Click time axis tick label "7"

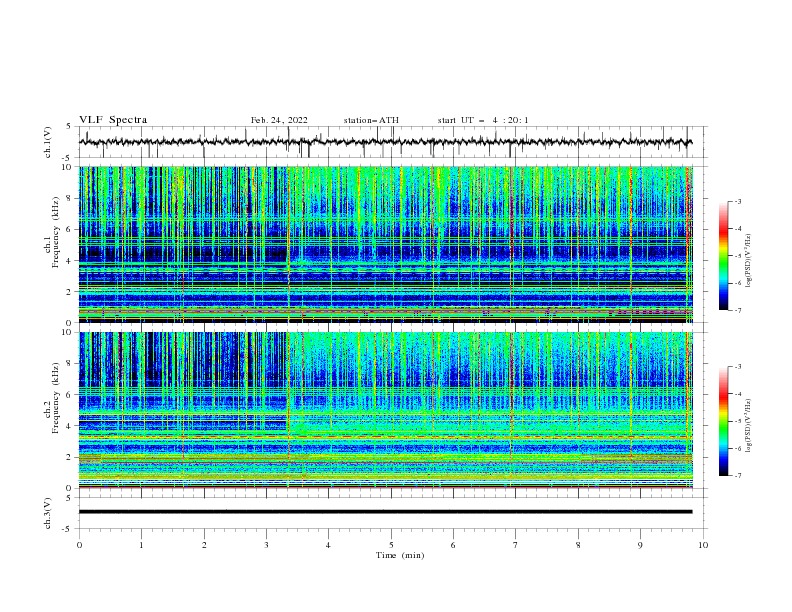tap(515, 545)
